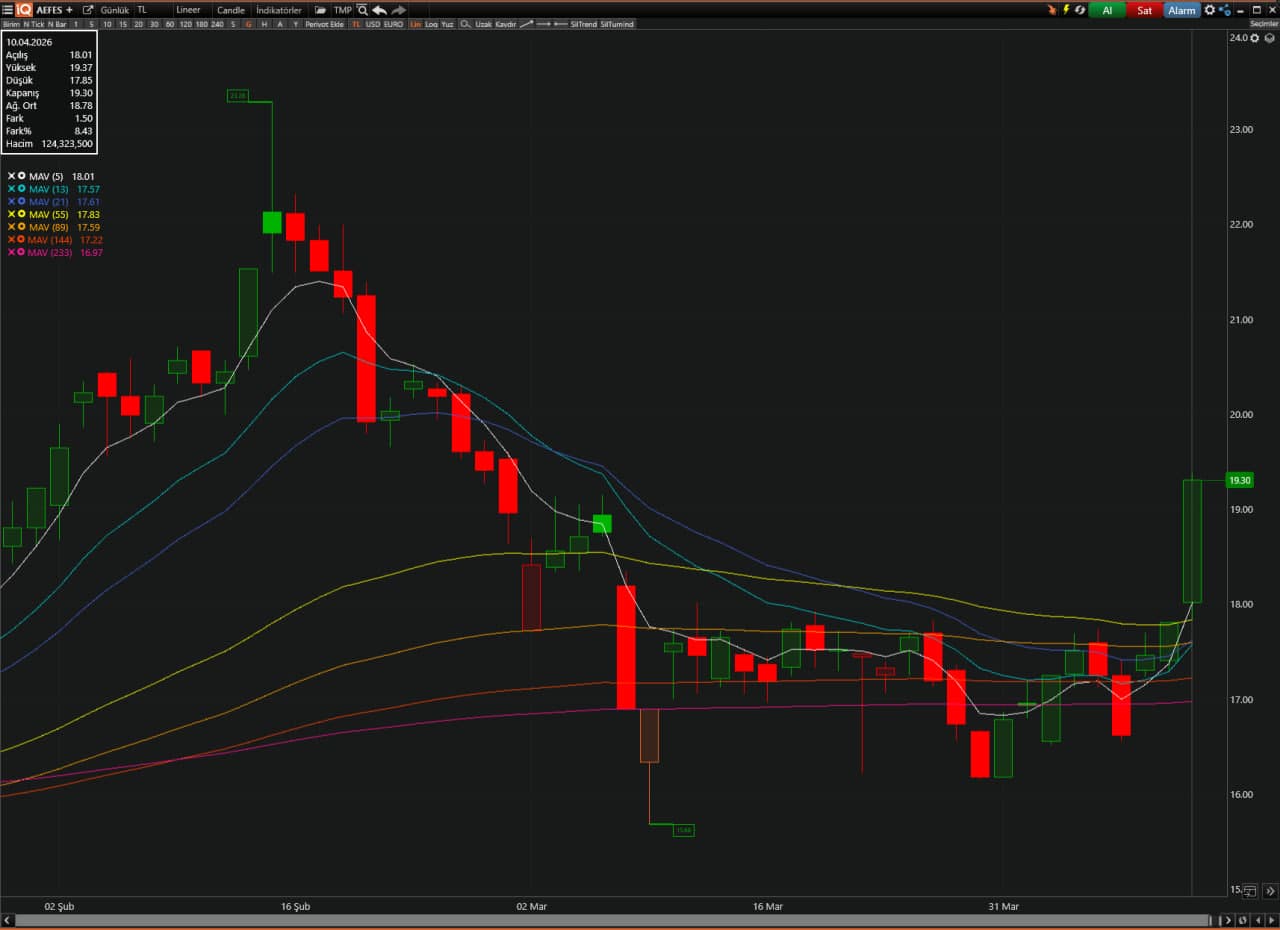Click the refresh sync icon near Al button

click(1080, 10)
